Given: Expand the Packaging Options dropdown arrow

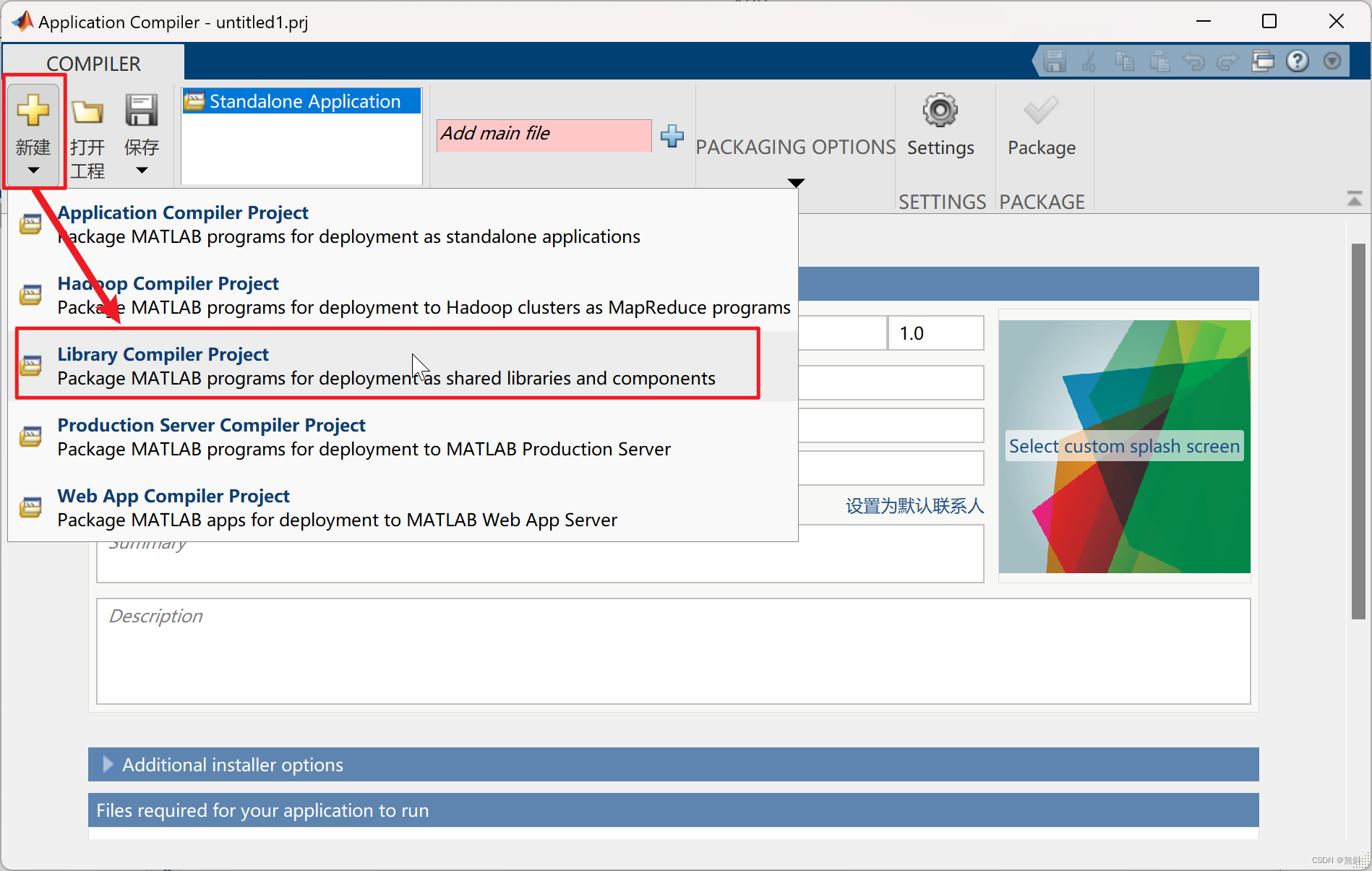Looking at the screenshot, I should click(795, 182).
